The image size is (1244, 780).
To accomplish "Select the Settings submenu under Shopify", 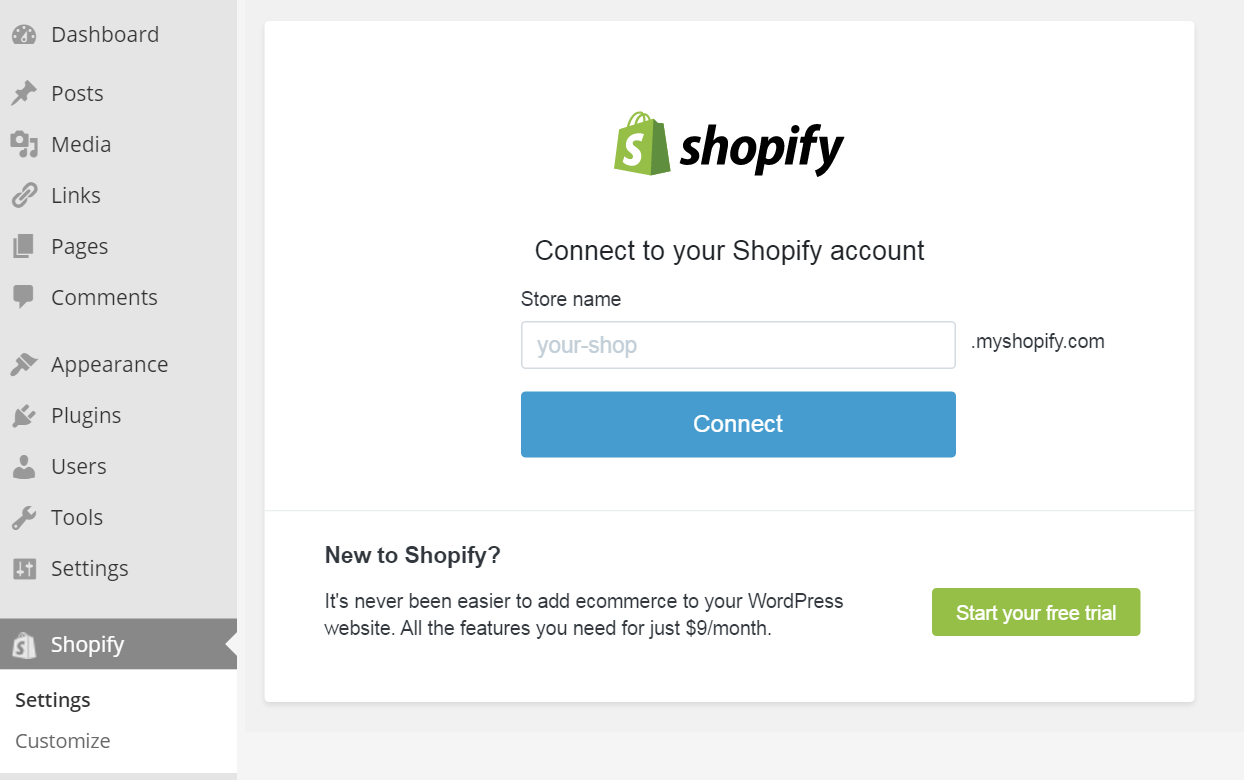I will (53, 700).
